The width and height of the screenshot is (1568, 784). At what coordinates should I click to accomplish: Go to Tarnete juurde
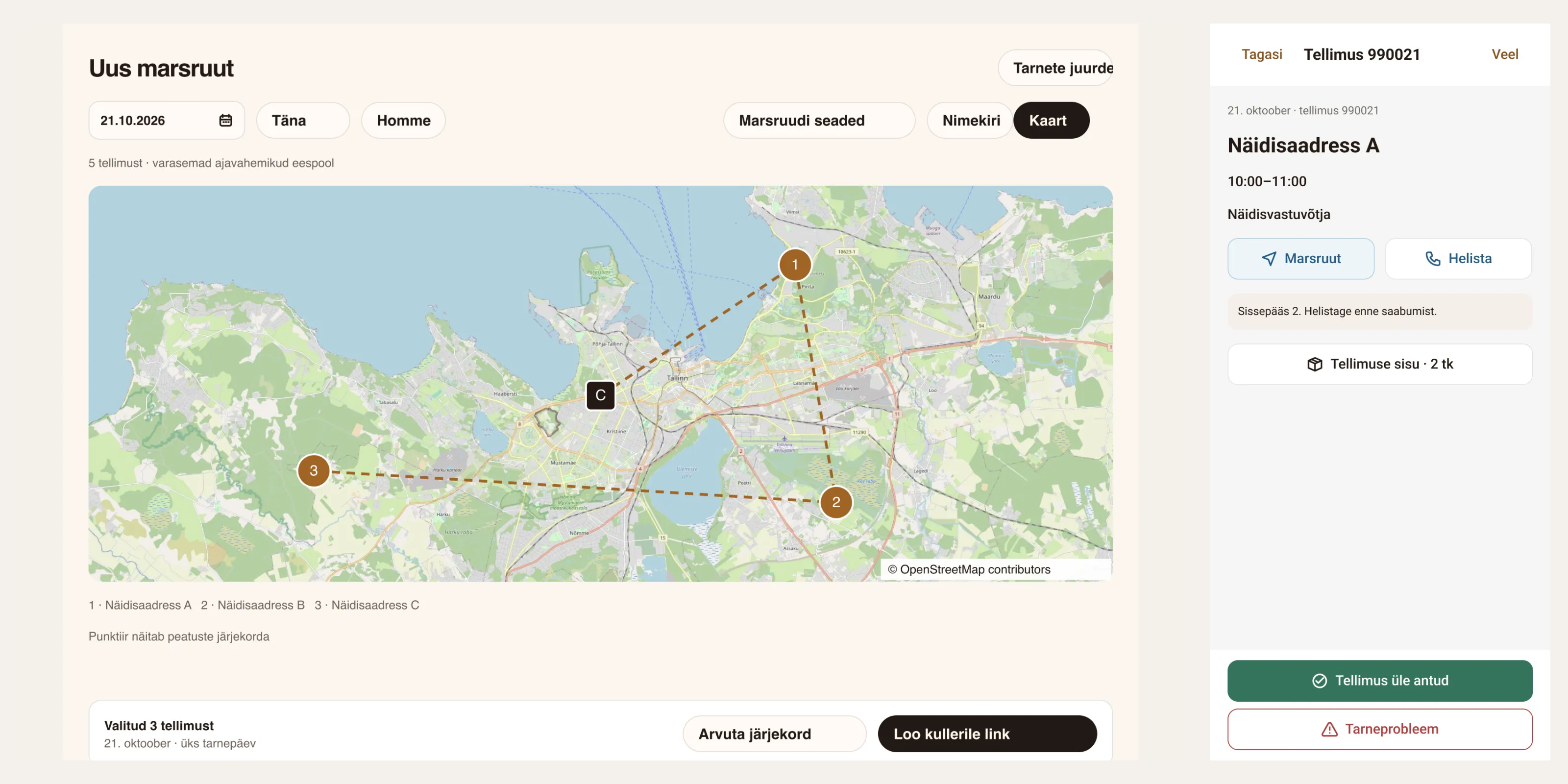[x=1055, y=68]
